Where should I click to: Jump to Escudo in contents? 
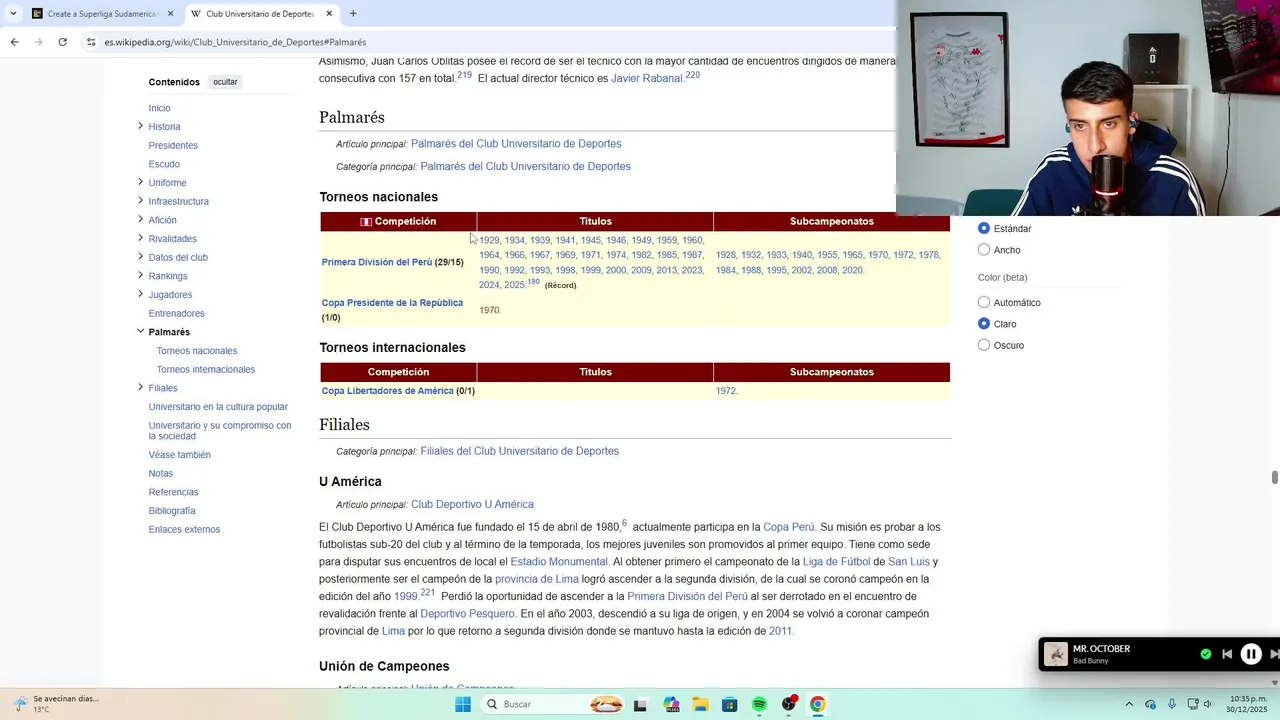click(164, 164)
